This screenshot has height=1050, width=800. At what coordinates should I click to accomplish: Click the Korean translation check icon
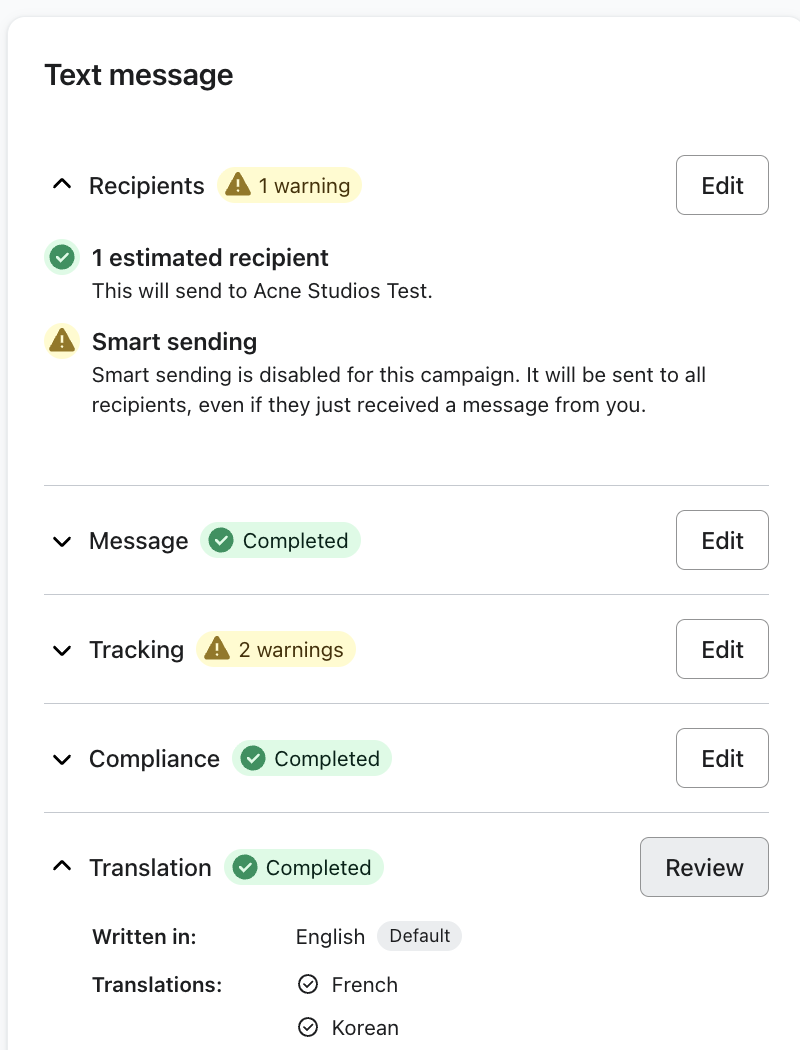click(308, 1028)
